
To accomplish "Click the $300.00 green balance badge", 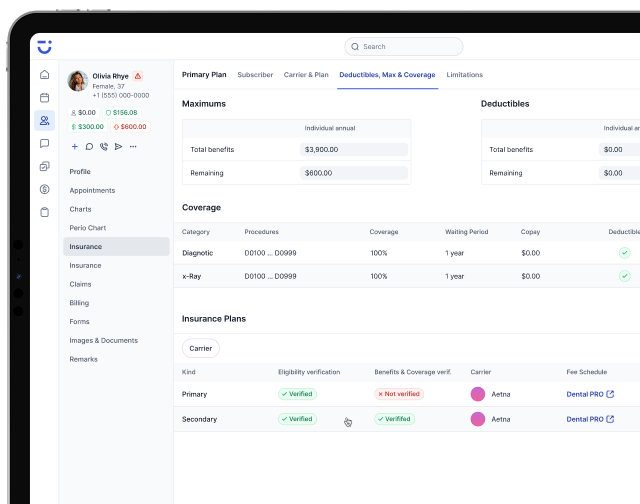I will point(88,127).
